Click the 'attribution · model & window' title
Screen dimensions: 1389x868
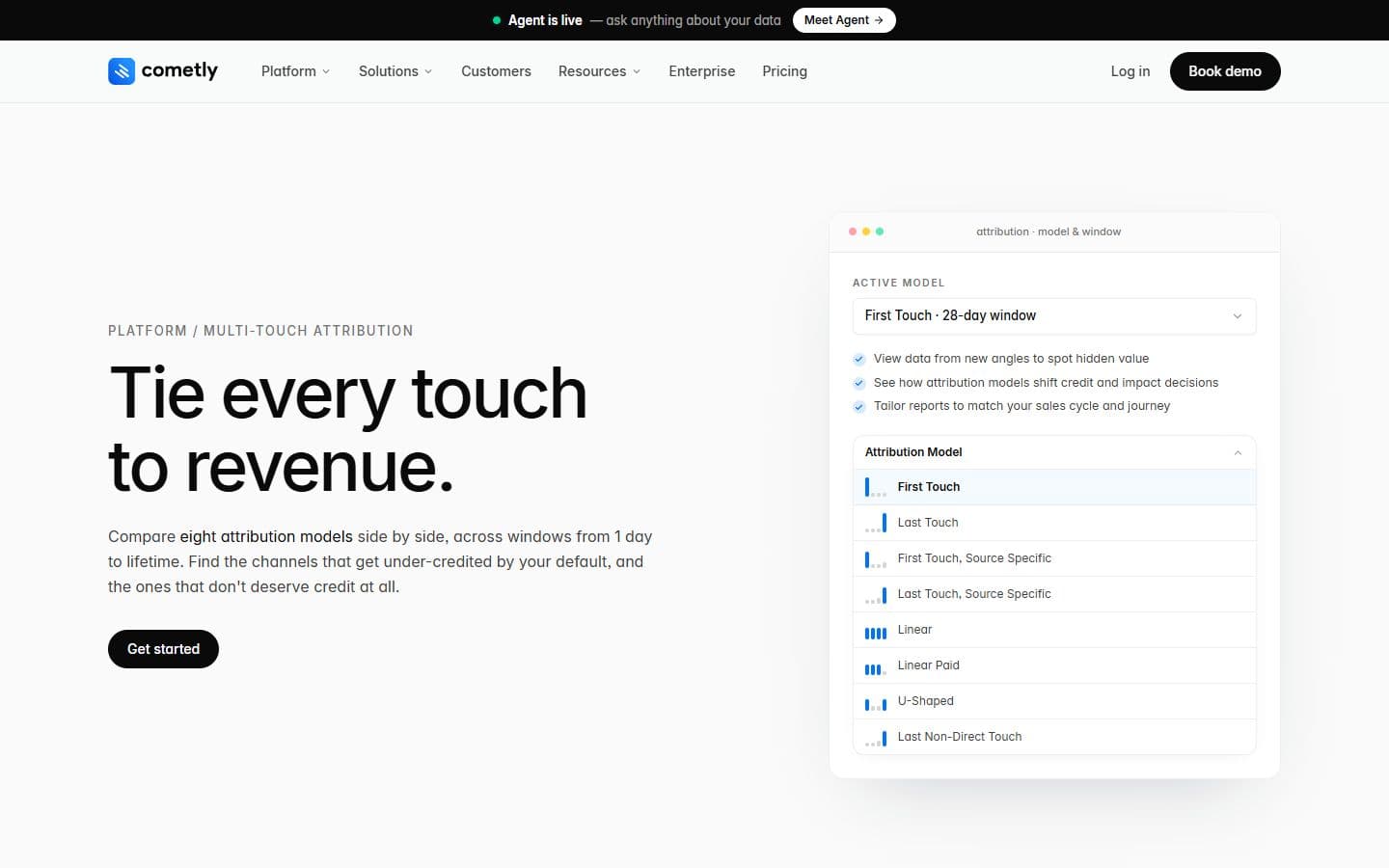click(1049, 231)
